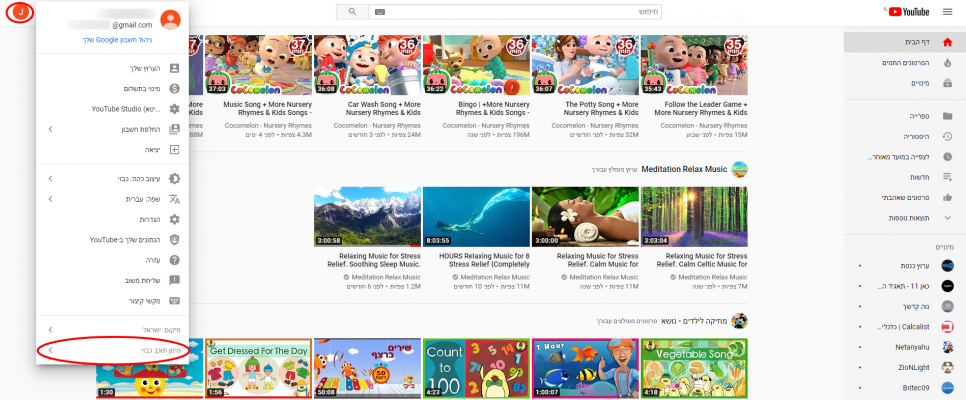The image size is (966, 400).
Task: Click the search magnifier button
Action: (x=352, y=12)
